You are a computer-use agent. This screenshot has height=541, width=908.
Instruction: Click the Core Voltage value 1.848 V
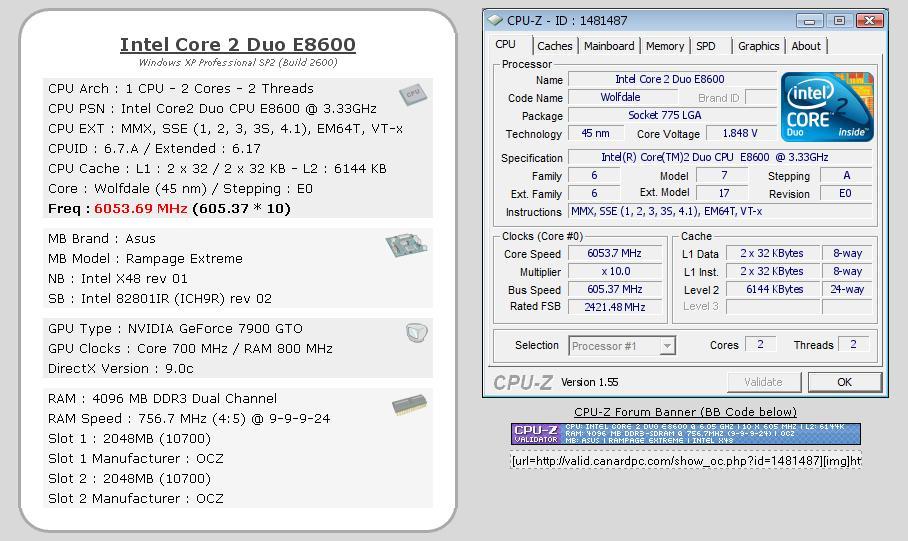740,133
